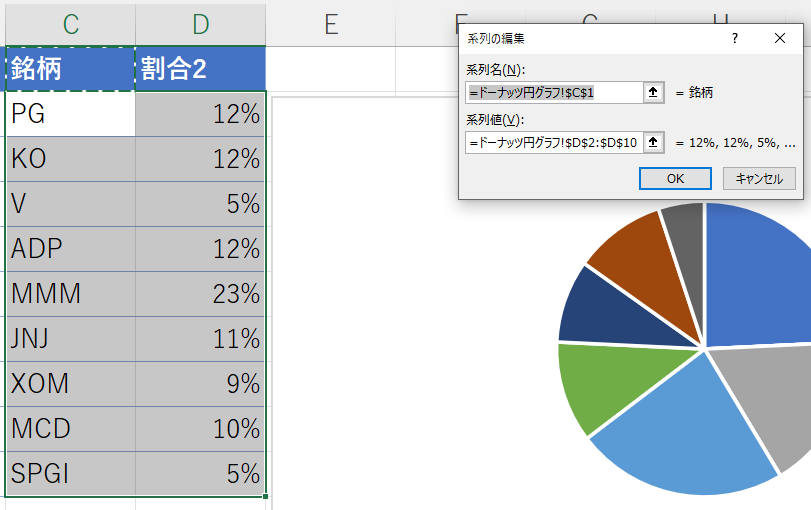Select the KO cell

(70, 159)
